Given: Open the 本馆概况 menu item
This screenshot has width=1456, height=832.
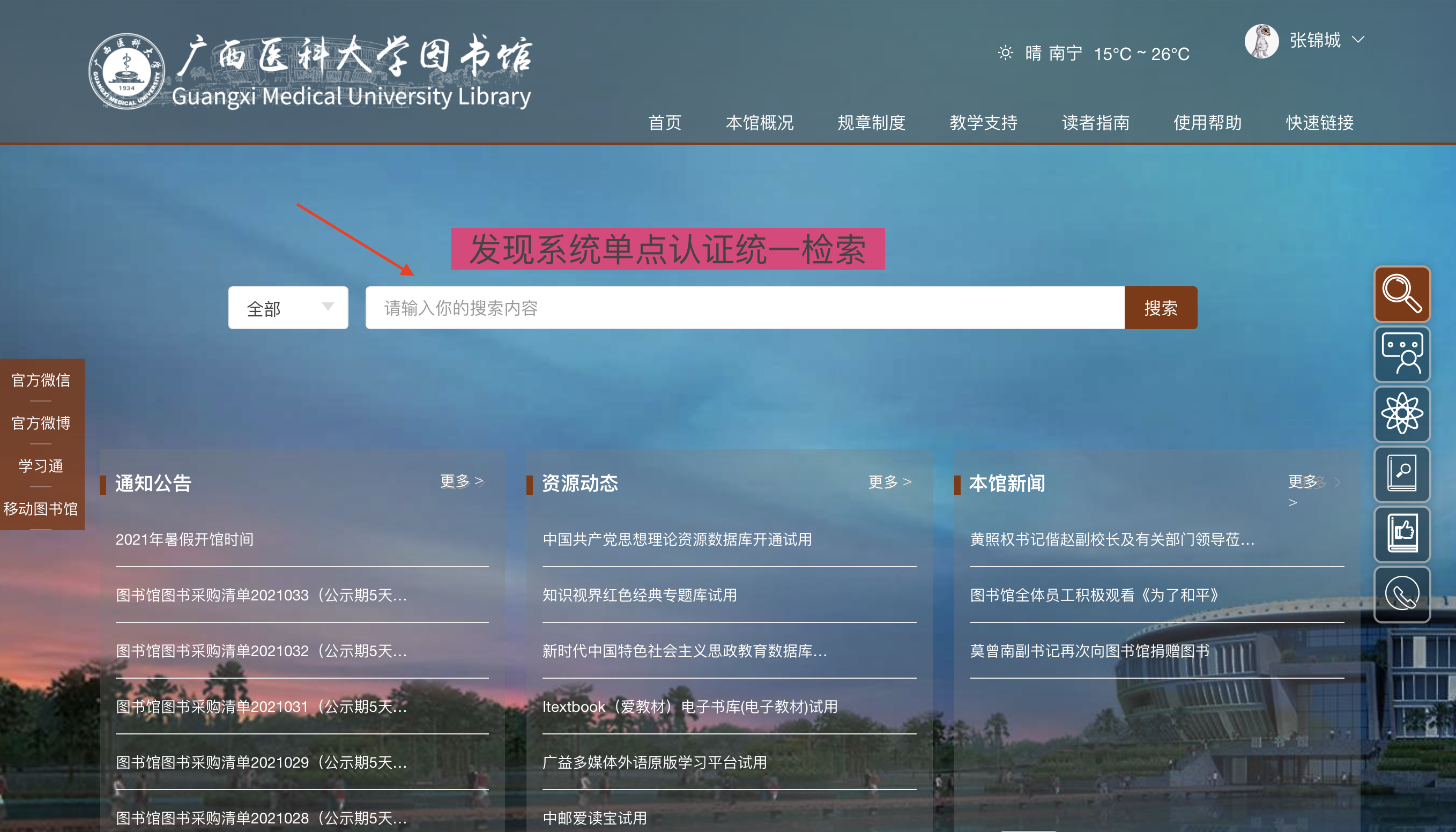Looking at the screenshot, I should coord(759,122).
